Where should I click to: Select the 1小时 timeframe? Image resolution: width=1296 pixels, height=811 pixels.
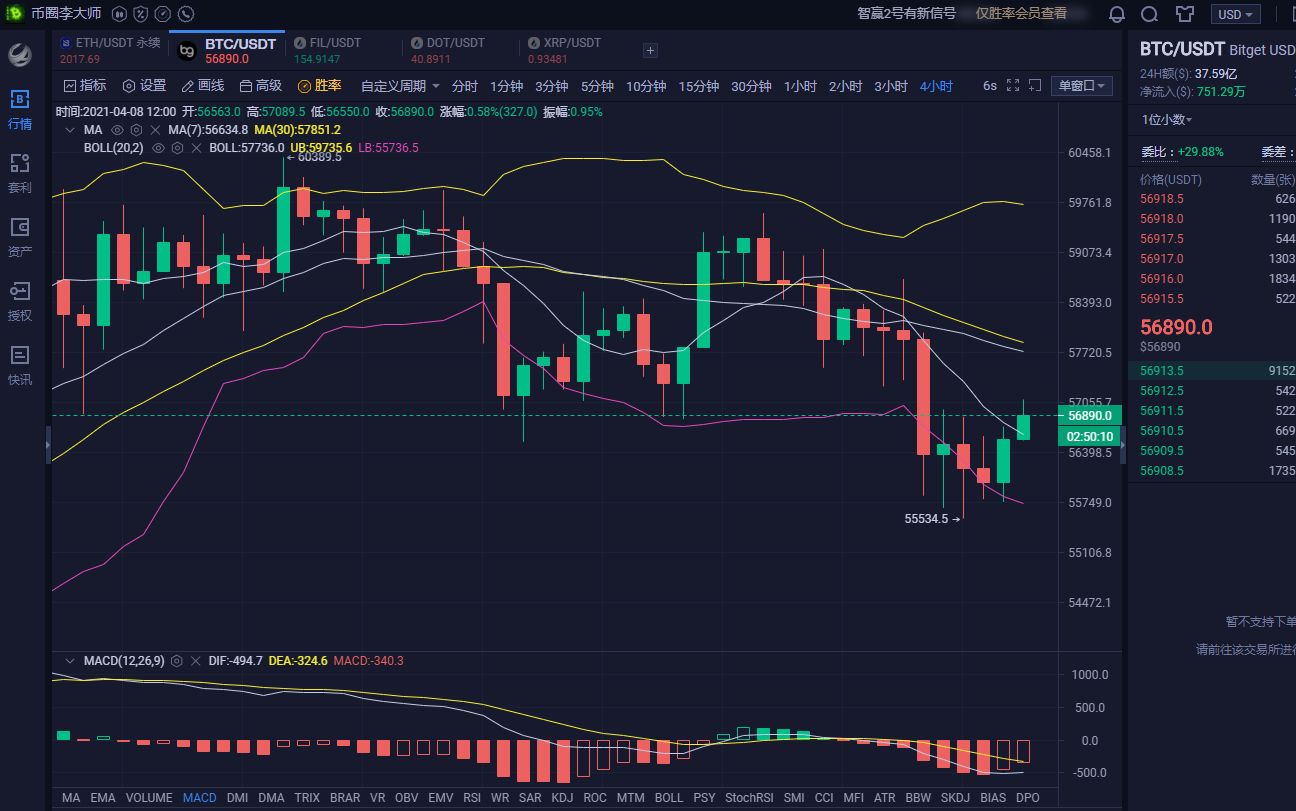click(800, 86)
